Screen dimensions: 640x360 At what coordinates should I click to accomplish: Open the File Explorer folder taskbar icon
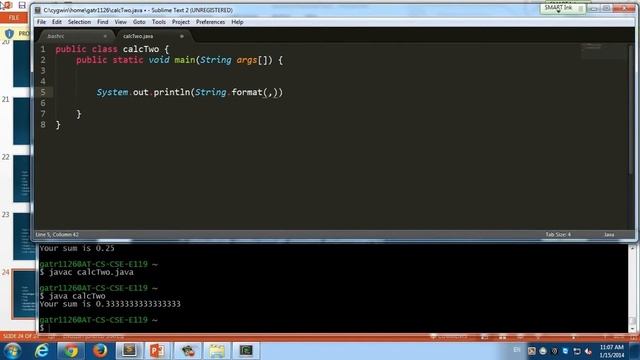coord(217,351)
